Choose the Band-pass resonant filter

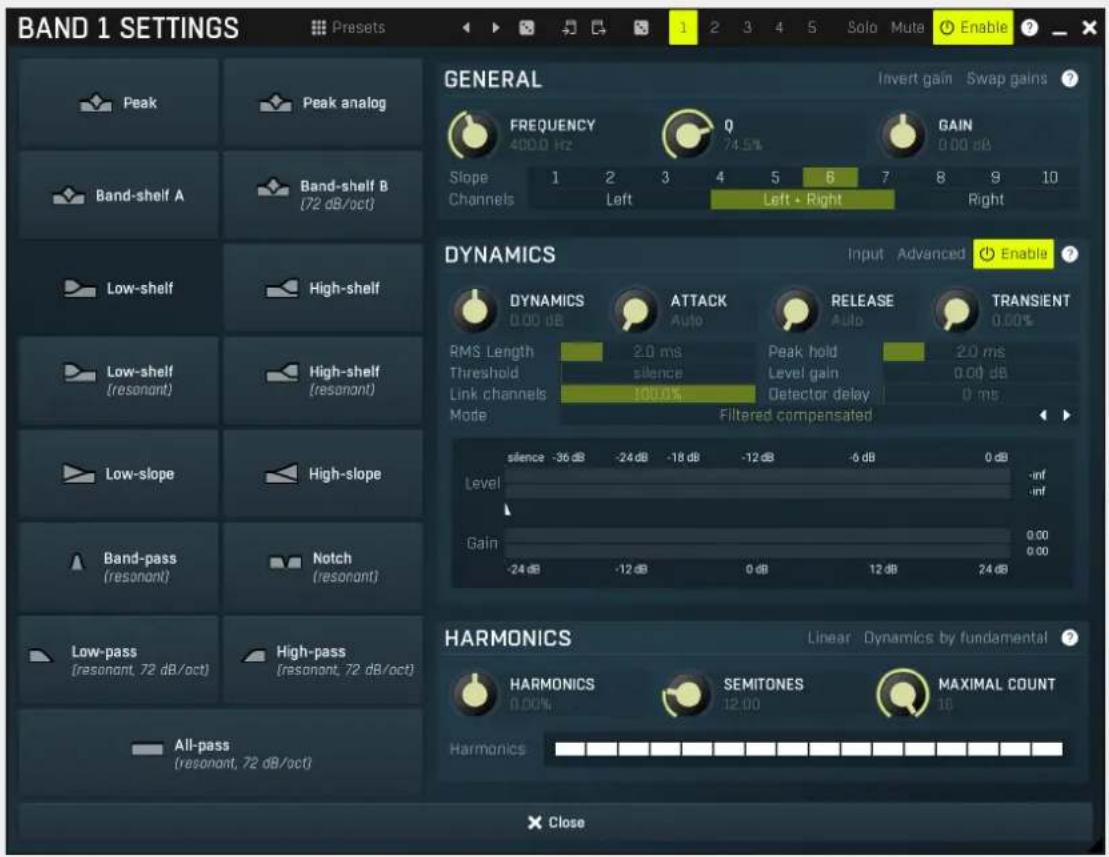pyautogui.click(x=119, y=567)
